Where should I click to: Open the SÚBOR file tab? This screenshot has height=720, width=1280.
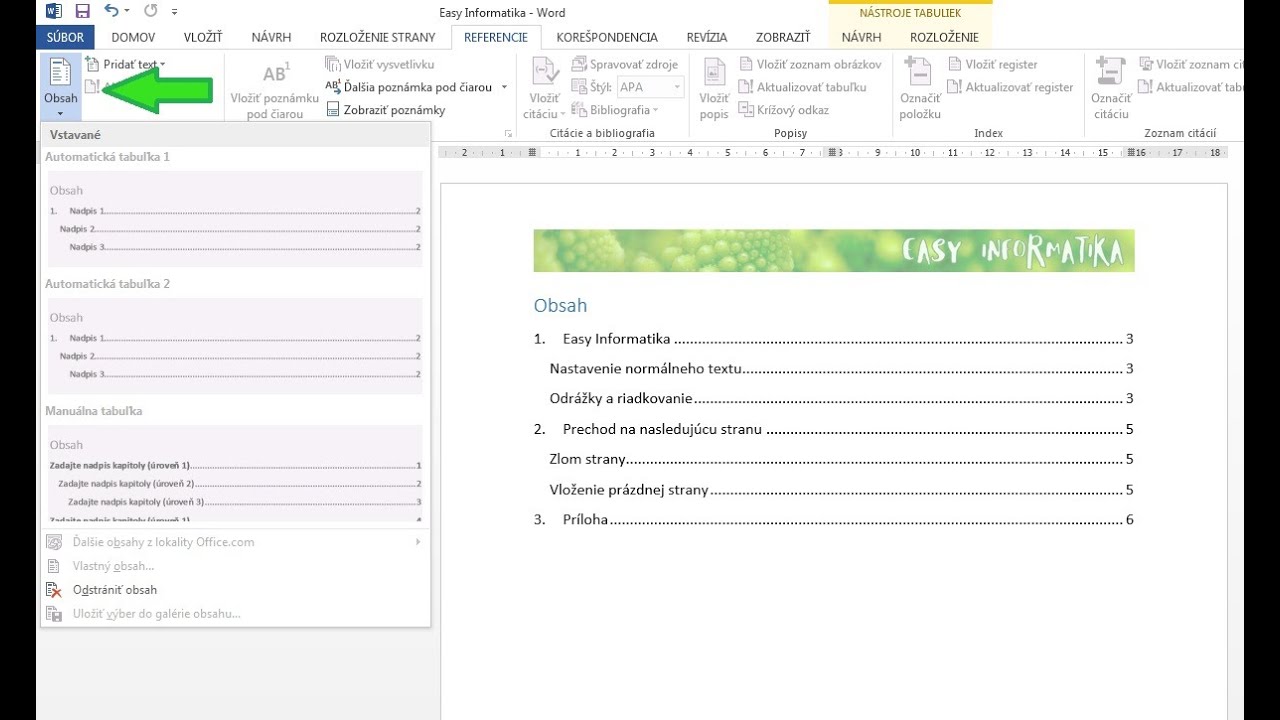pyautogui.click(x=66, y=37)
